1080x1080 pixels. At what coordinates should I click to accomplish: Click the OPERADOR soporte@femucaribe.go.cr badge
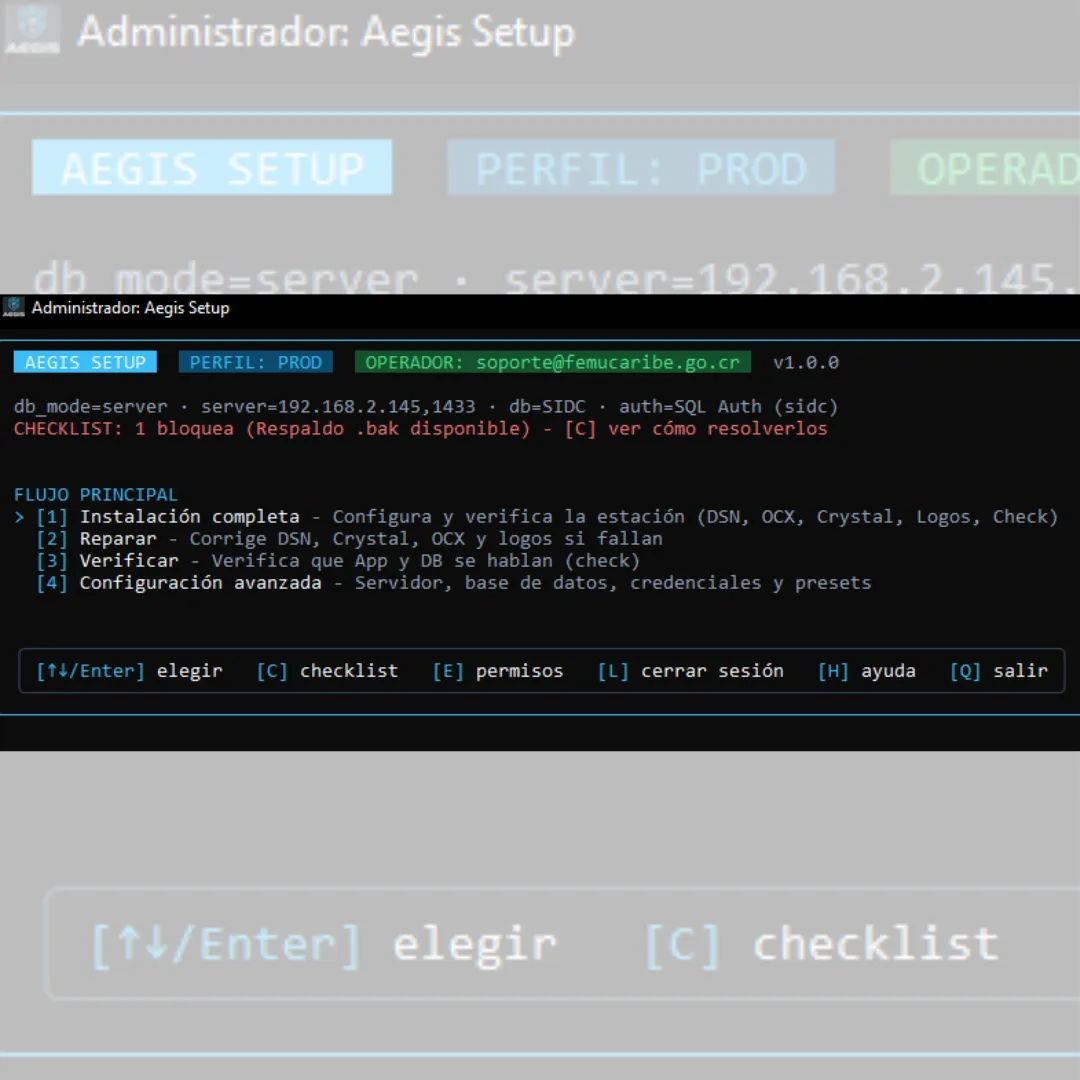(x=552, y=362)
